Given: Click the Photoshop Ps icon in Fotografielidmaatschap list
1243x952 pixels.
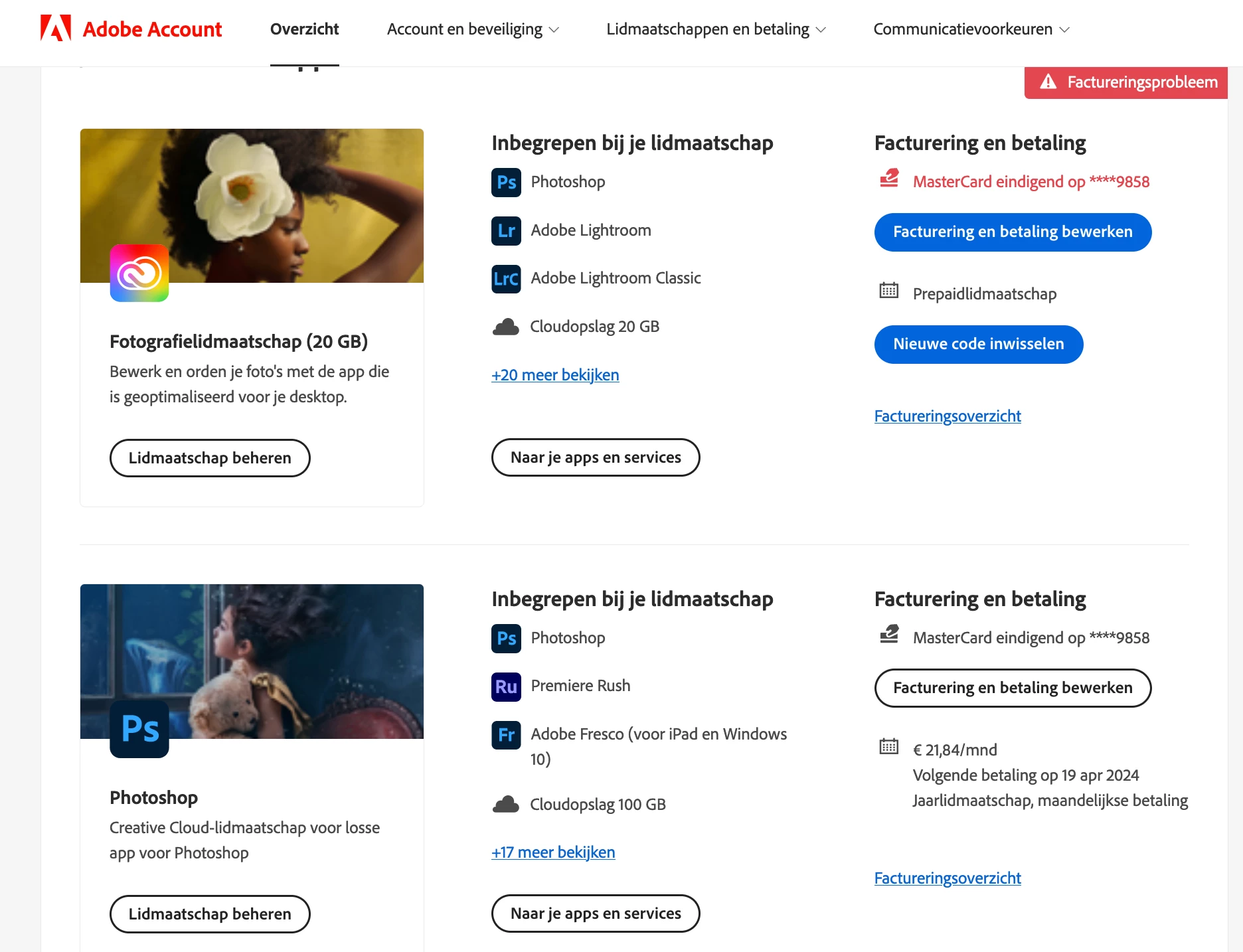Looking at the screenshot, I should click(x=506, y=182).
